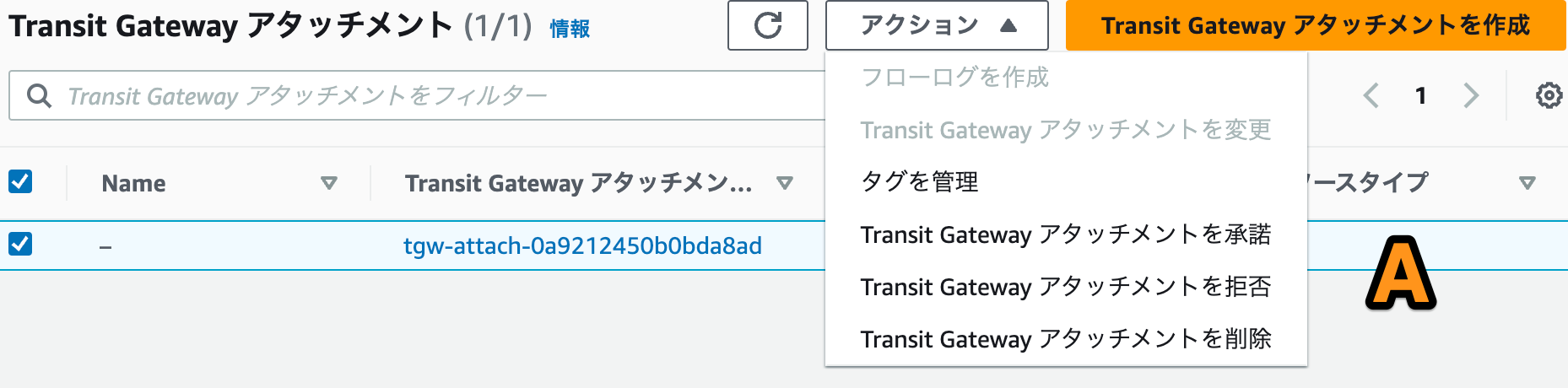Open table preferences gear icon

[1549, 95]
